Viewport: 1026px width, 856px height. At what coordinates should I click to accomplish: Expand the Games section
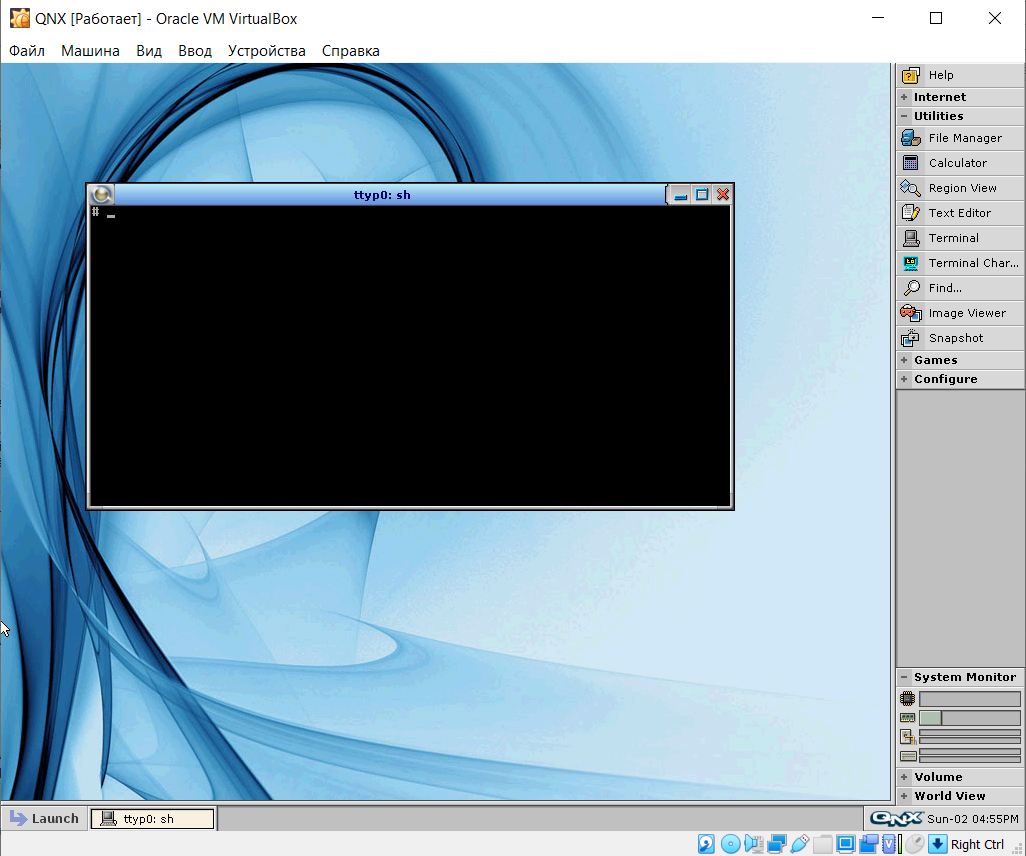pyautogui.click(x=959, y=360)
